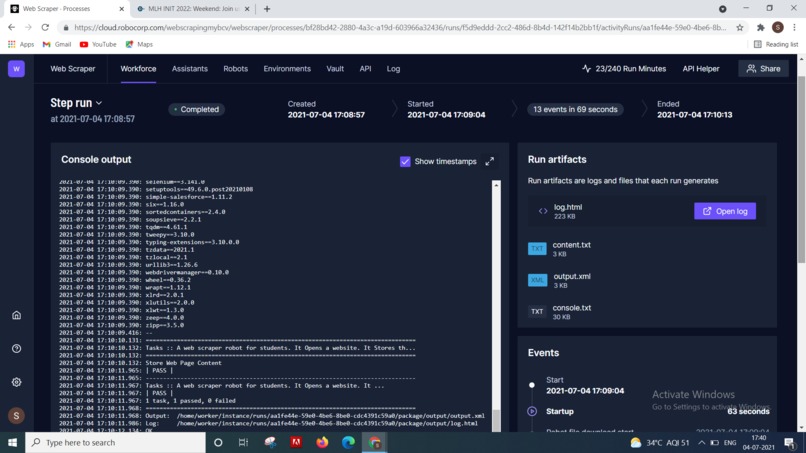
Task: Click the Startup event play icon
Action: [x=532, y=411]
